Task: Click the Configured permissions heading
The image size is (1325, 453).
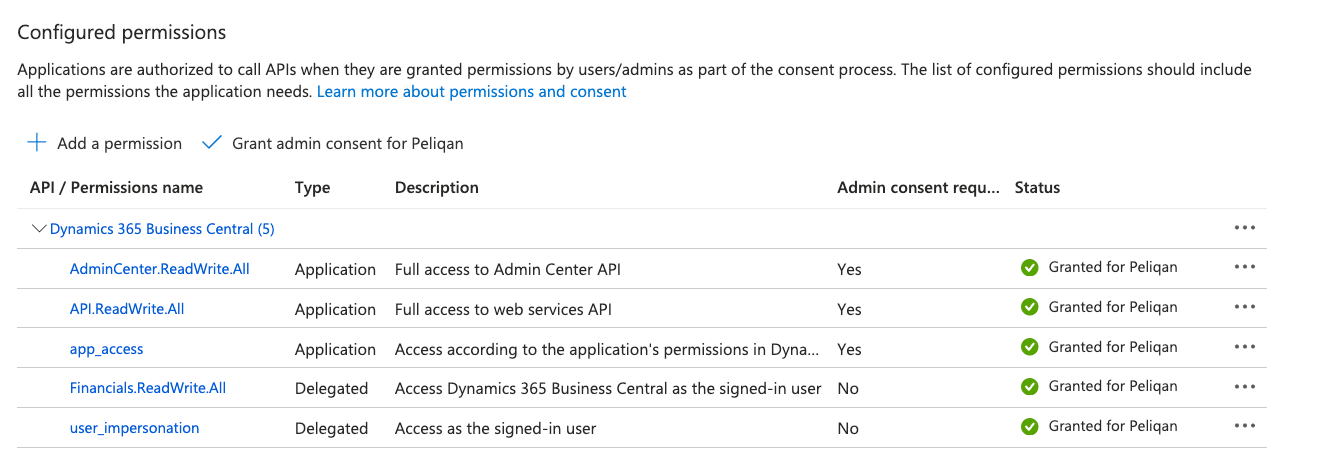Action: pyautogui.click(x=122, y=32)
